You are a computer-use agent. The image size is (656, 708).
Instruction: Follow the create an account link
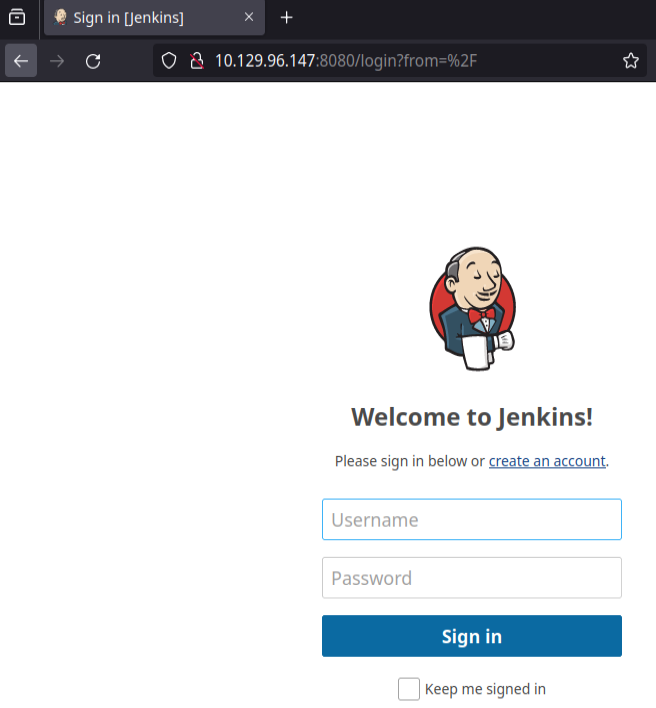tap(547, 461)
